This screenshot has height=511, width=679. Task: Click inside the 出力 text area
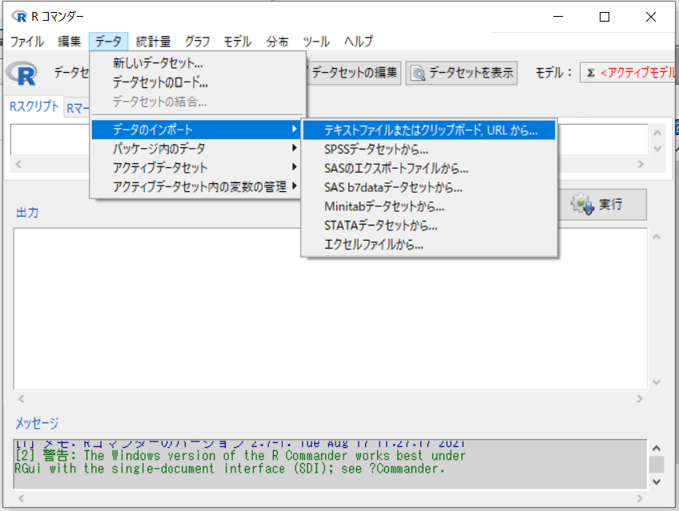[330, 308]
